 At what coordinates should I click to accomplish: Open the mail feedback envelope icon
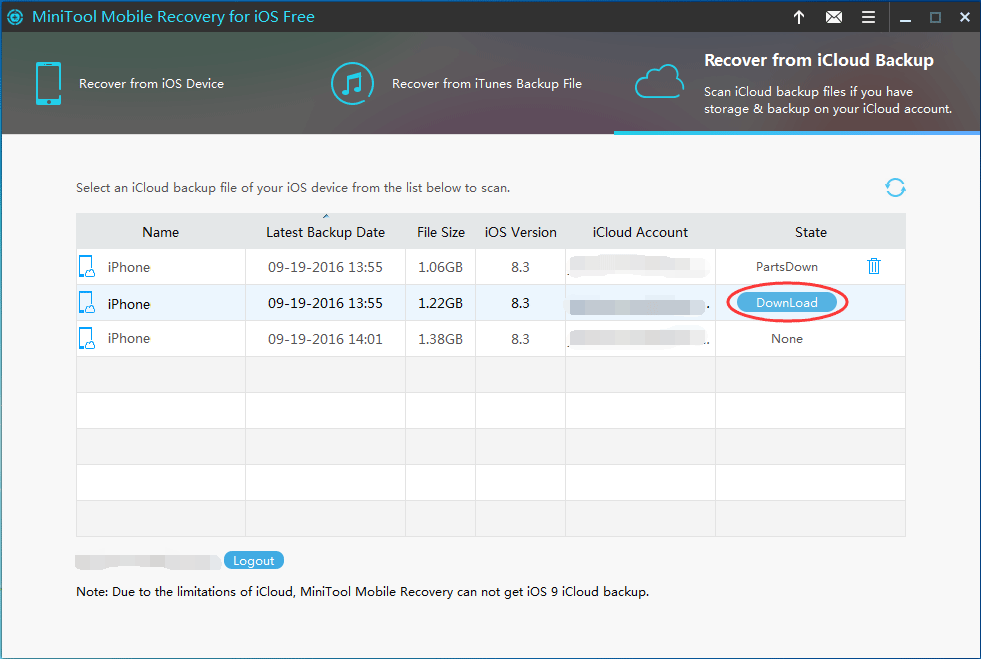pos(834,17)
